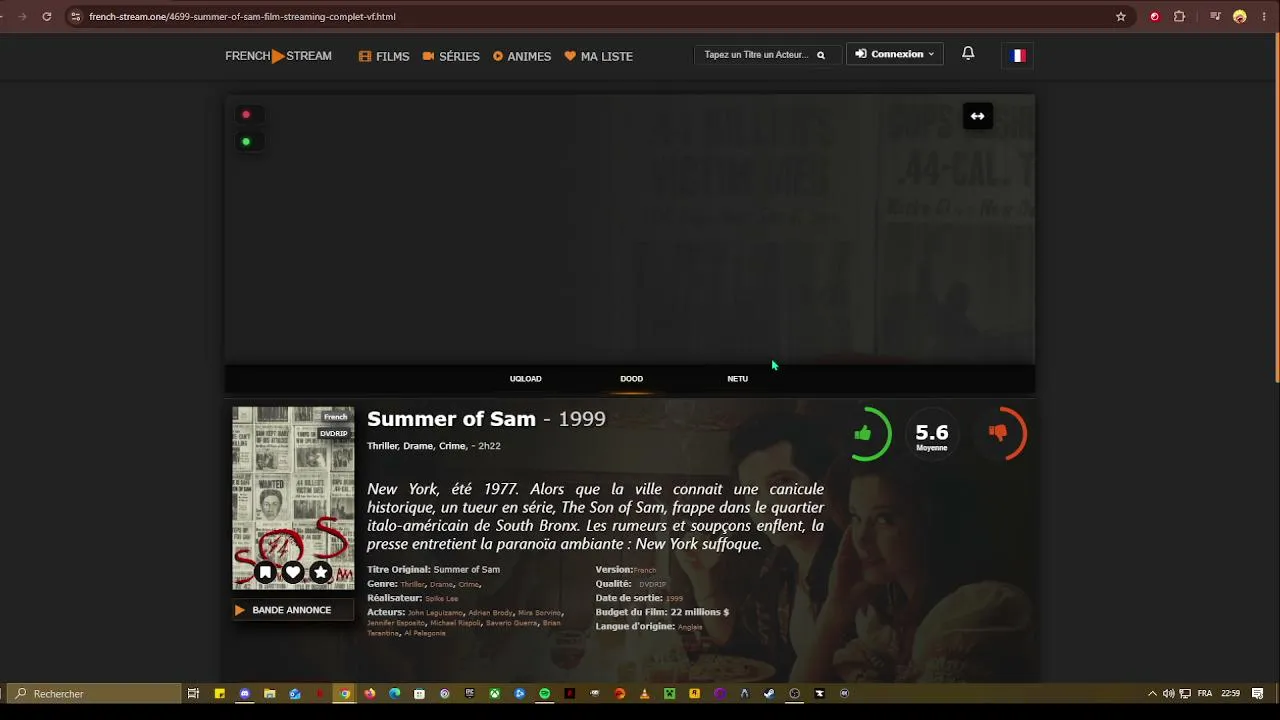The image size is (1280, 720).
Task: Select the NETU player tab
Action: (x=737, y=379)
